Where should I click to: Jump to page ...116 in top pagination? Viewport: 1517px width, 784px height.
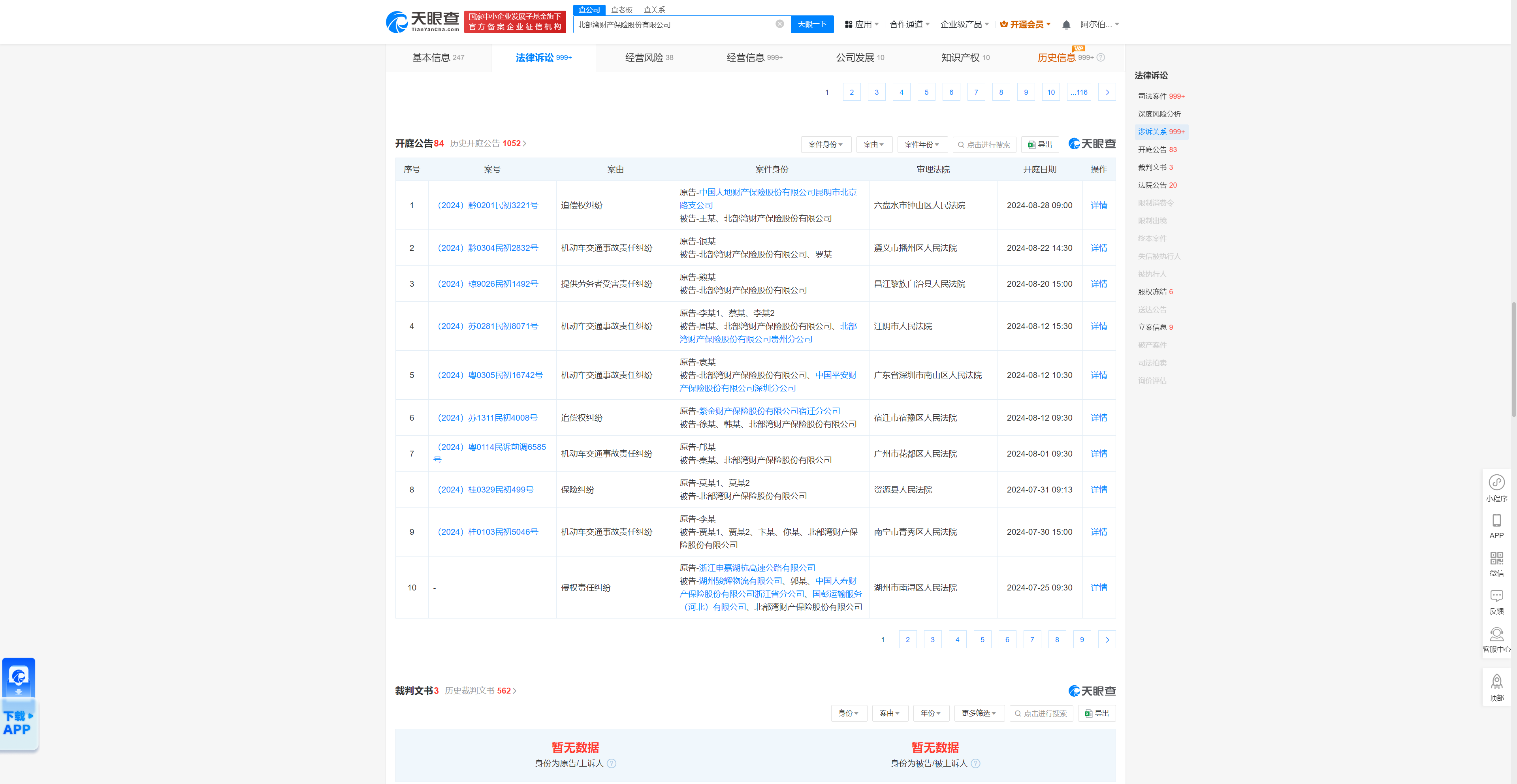tap(1078, 92)
